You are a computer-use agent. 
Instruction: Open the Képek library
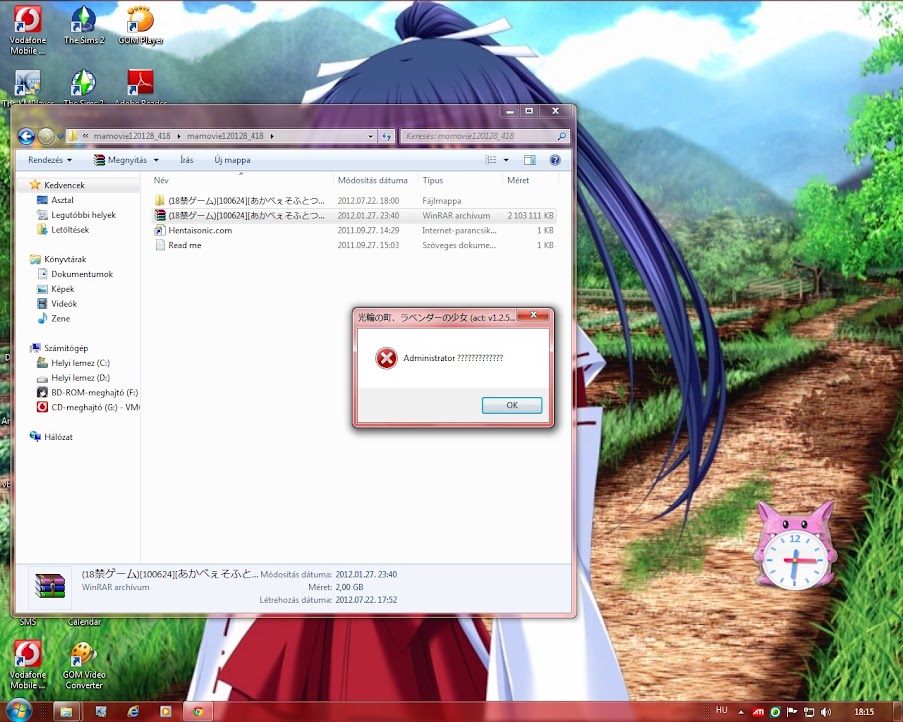click(x=62, y=289)
